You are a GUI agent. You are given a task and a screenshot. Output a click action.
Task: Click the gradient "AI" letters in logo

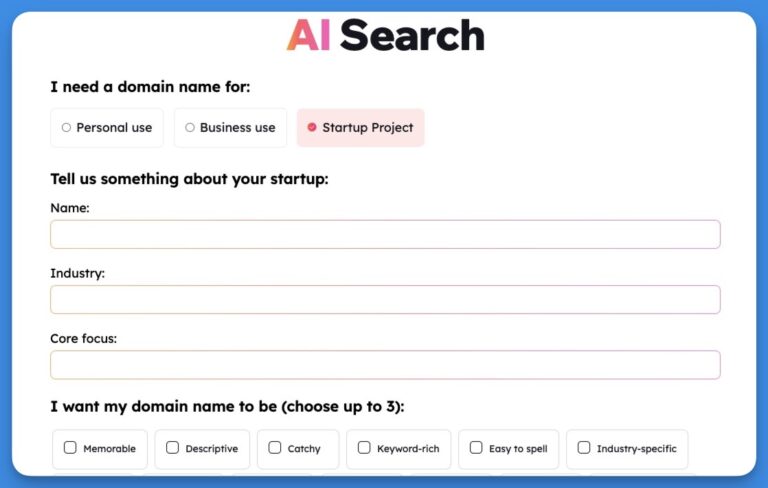(x=309, y=36)
